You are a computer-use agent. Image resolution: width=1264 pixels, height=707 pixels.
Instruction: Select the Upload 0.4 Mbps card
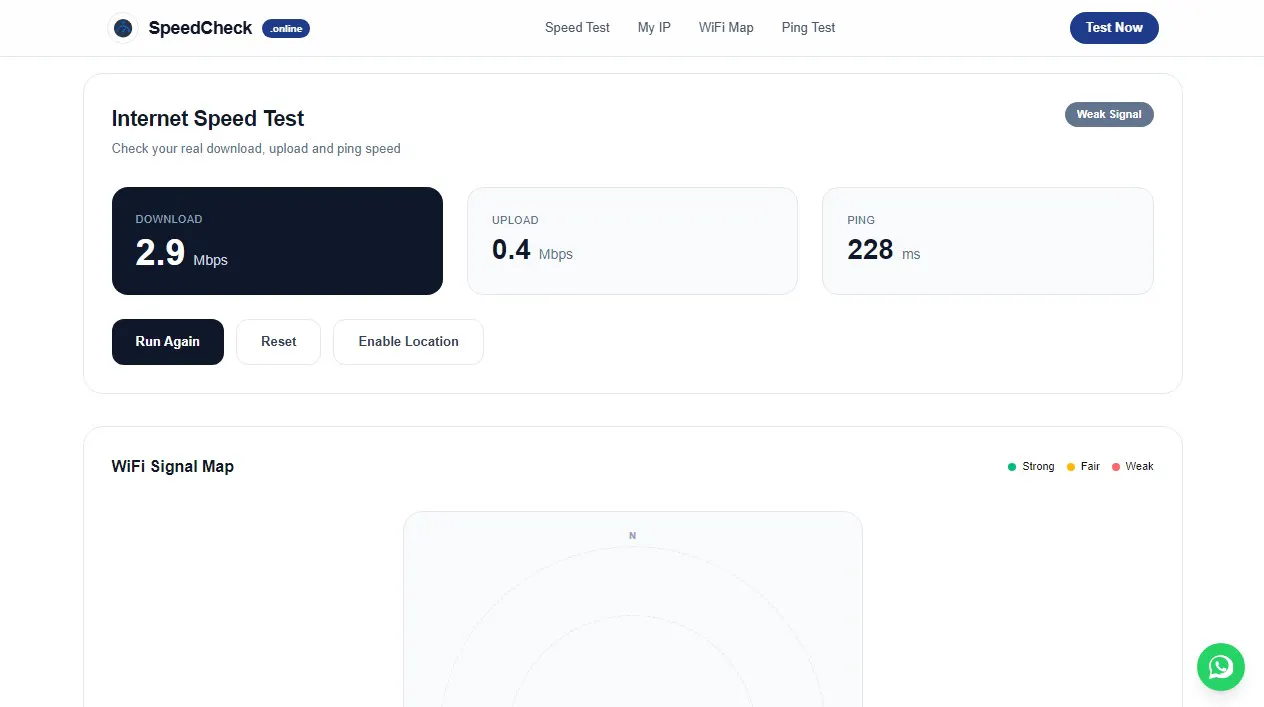click(x=632, y=241)
